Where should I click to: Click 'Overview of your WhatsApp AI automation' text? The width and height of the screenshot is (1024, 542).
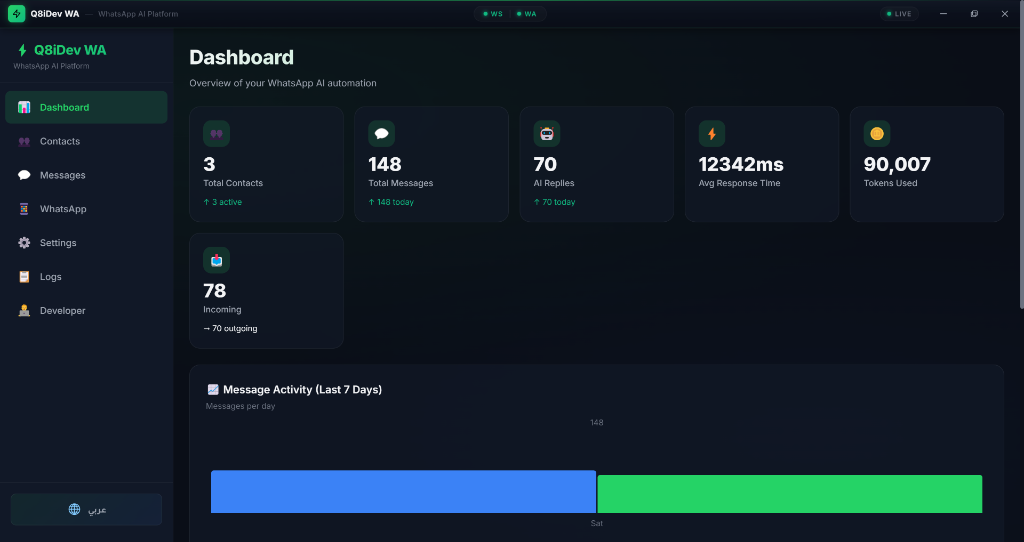click(x=283, y=83)
